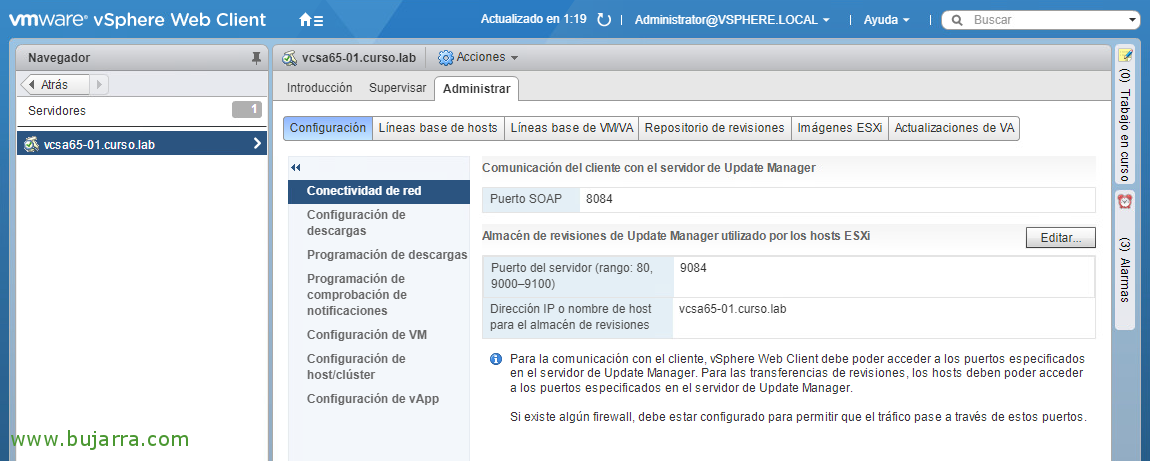Click the forward navigation arrow
1150x461 pixels.
[100, 84]
